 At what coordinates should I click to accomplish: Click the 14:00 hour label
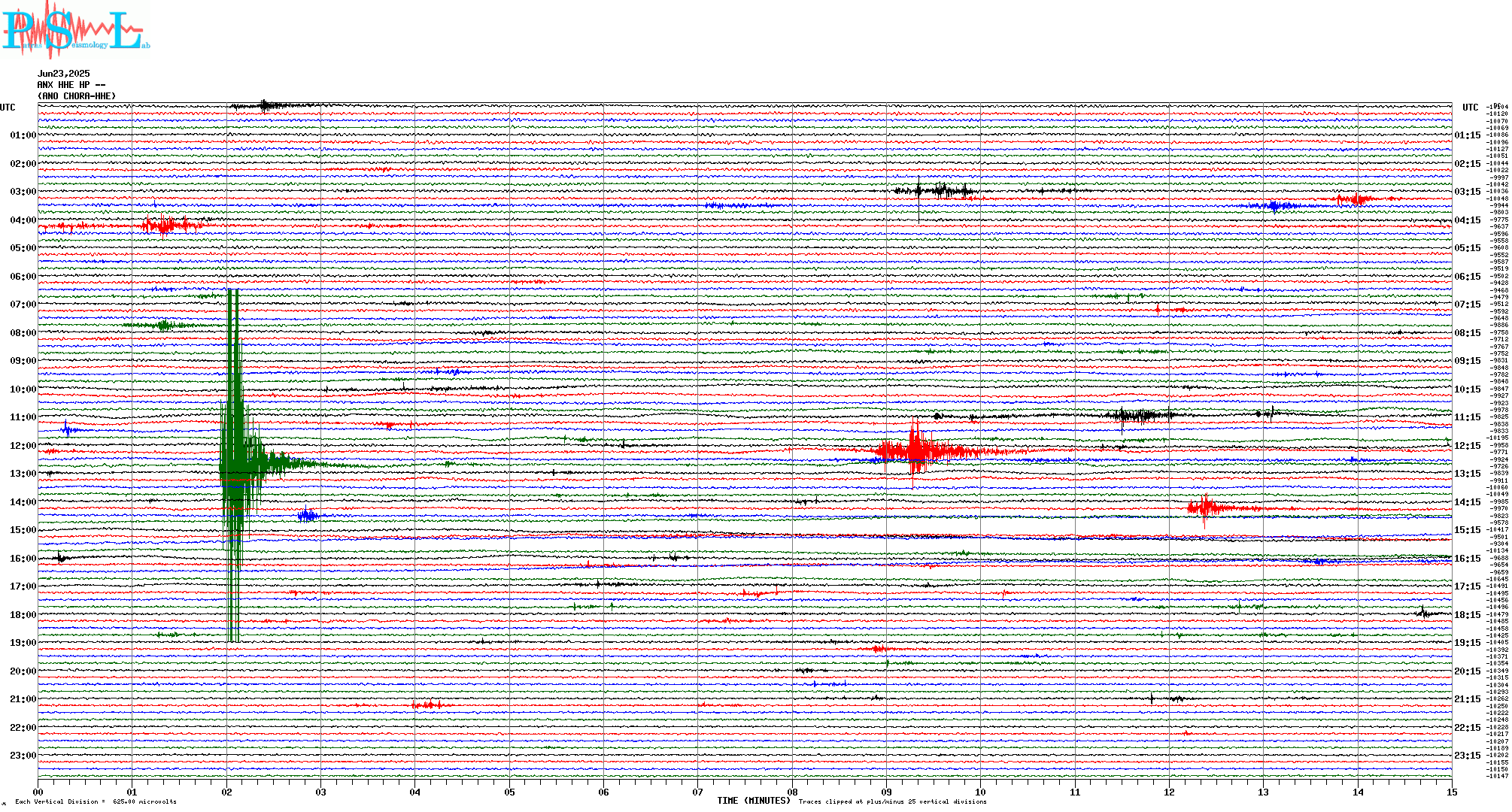click(x=23, y=502)
